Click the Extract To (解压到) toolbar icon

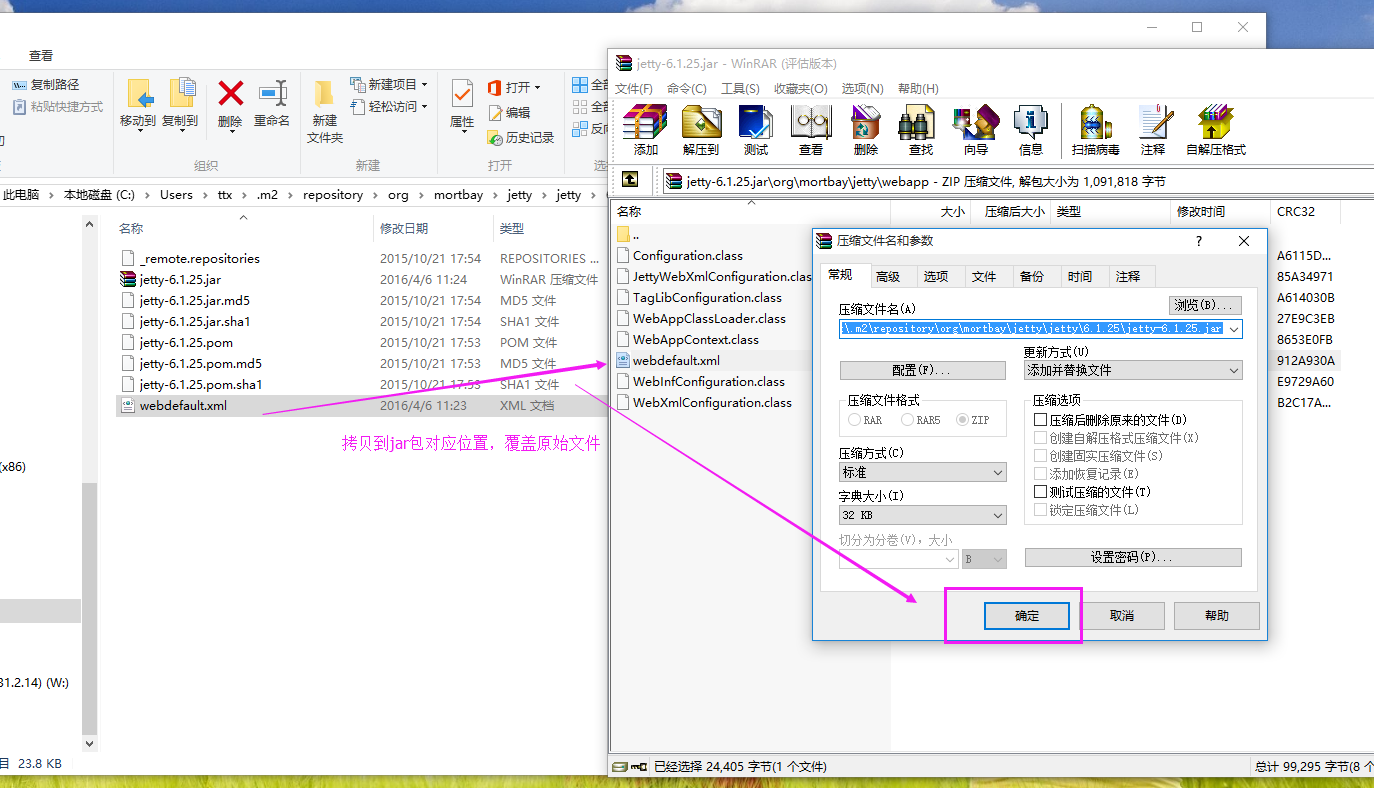(701, 123)
